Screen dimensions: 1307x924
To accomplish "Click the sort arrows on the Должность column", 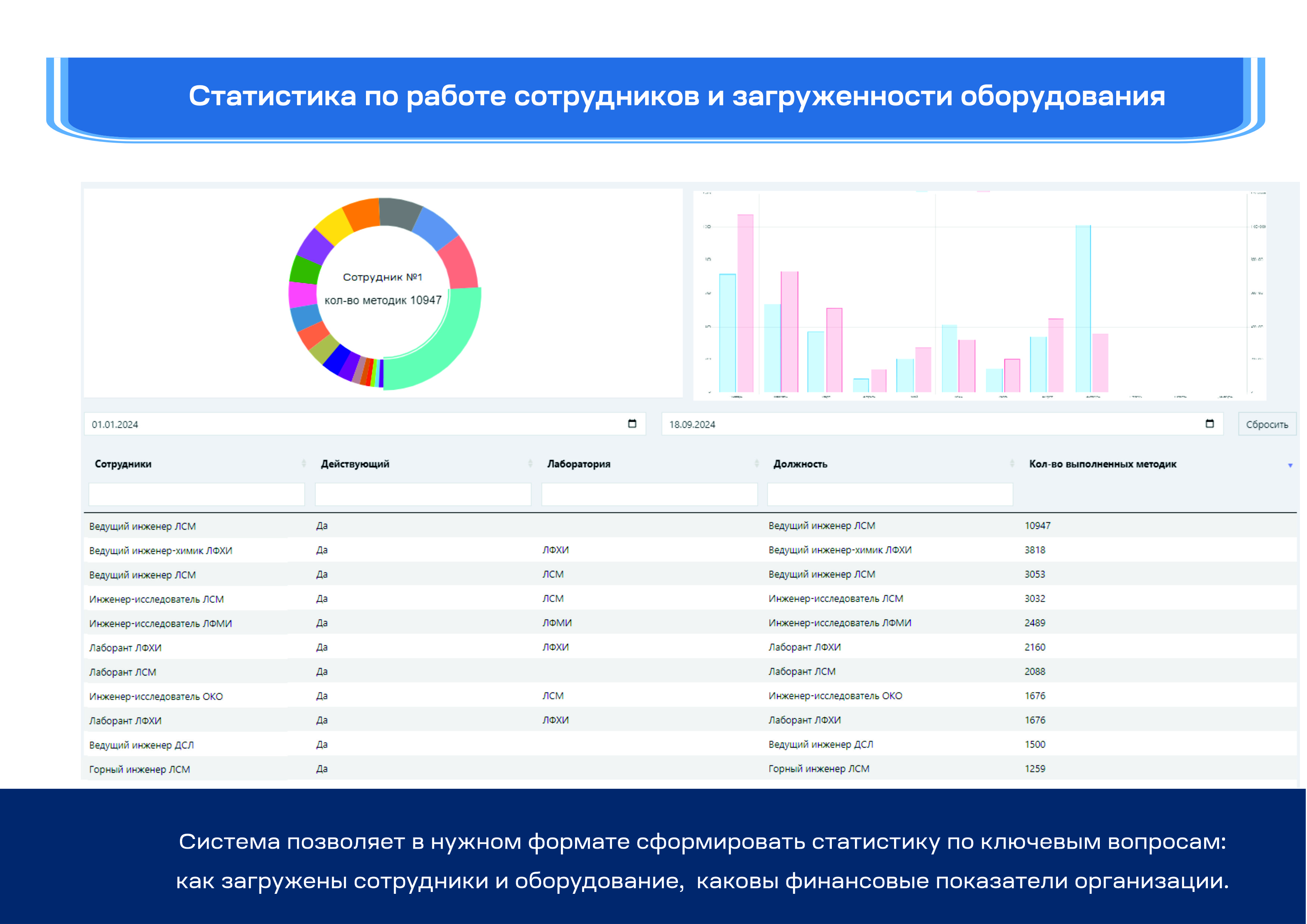I will tap(1011, 464).
